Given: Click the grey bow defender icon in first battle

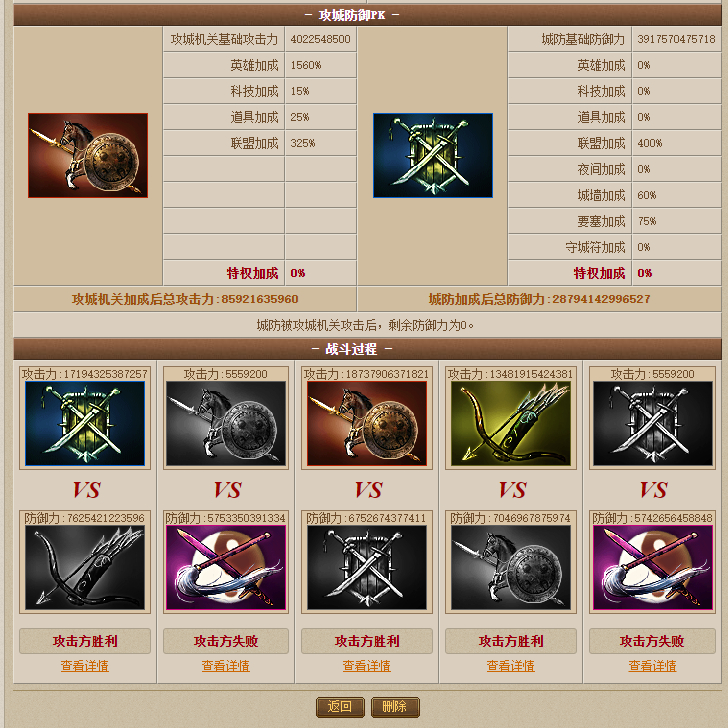Looking at the screenshot, I should pos(85,567).
